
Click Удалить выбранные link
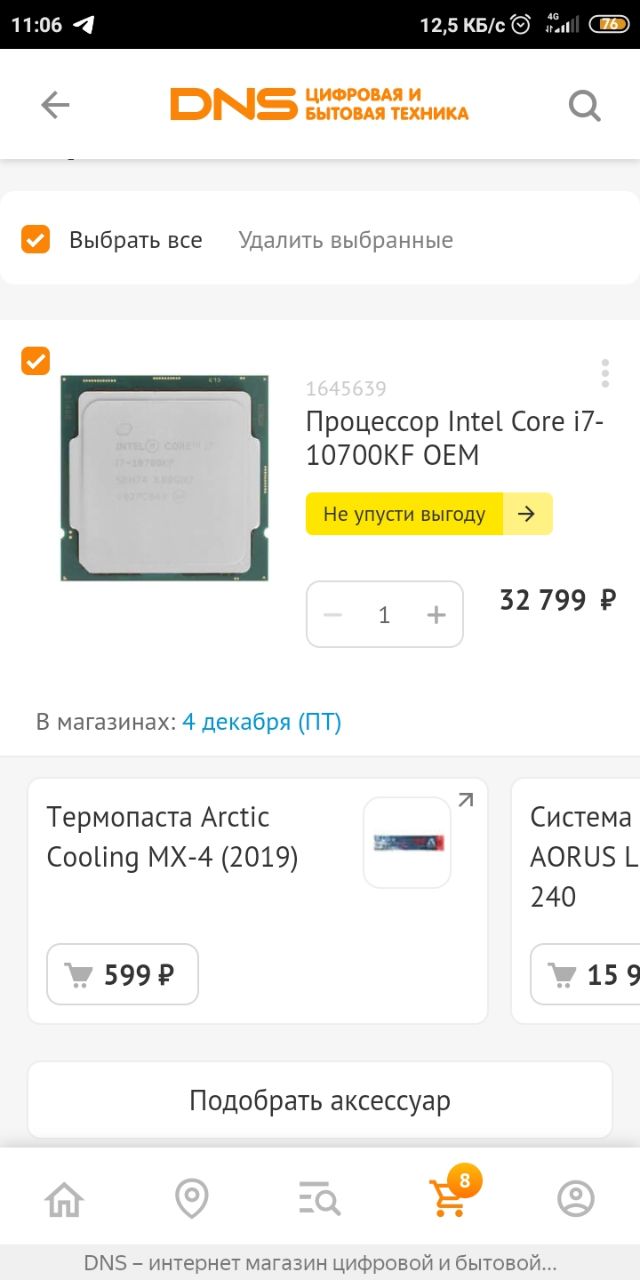coord(346,240)
